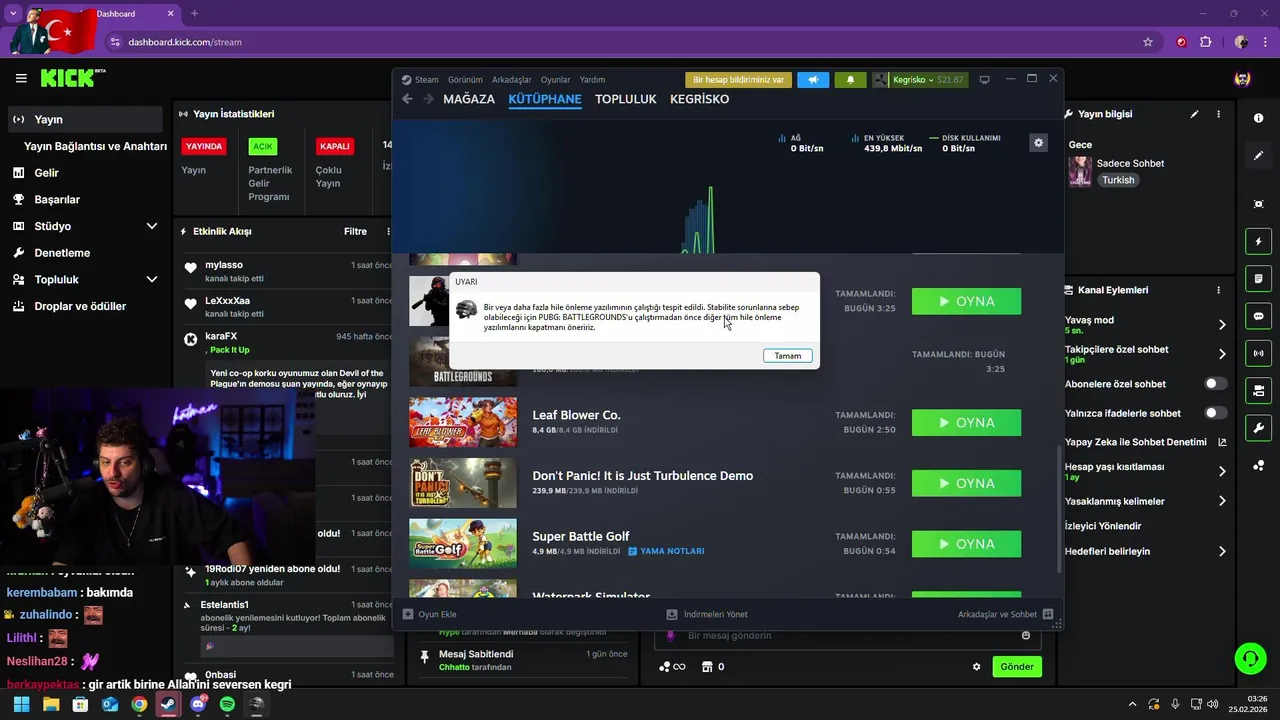Show hidden system tray icons
Screen dimensions: 1280x720
[1132, 704]
